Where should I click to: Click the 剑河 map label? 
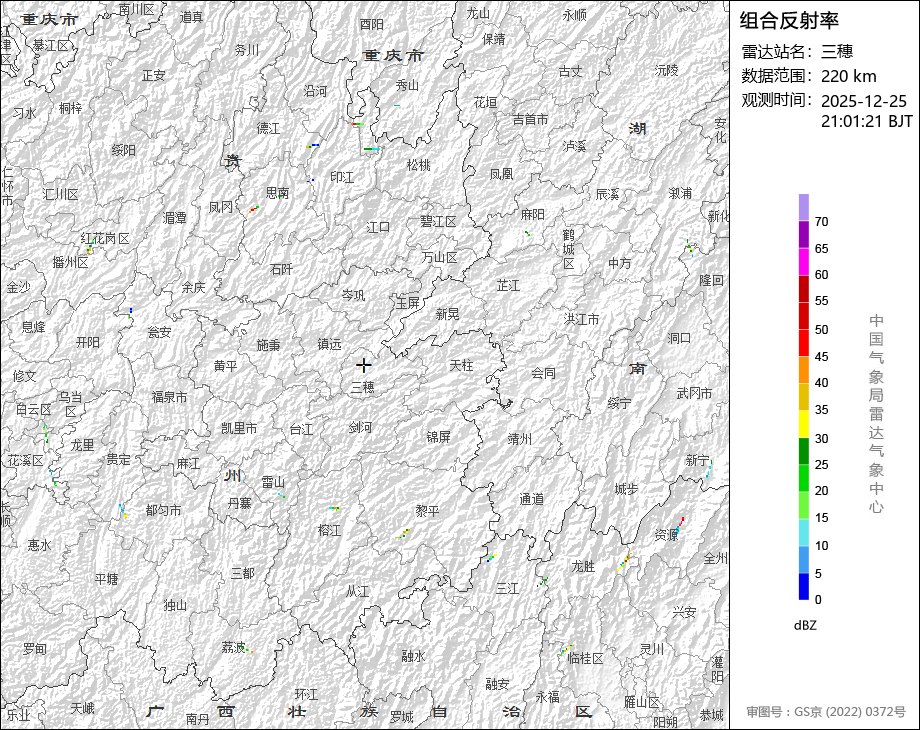pos(360,428)
